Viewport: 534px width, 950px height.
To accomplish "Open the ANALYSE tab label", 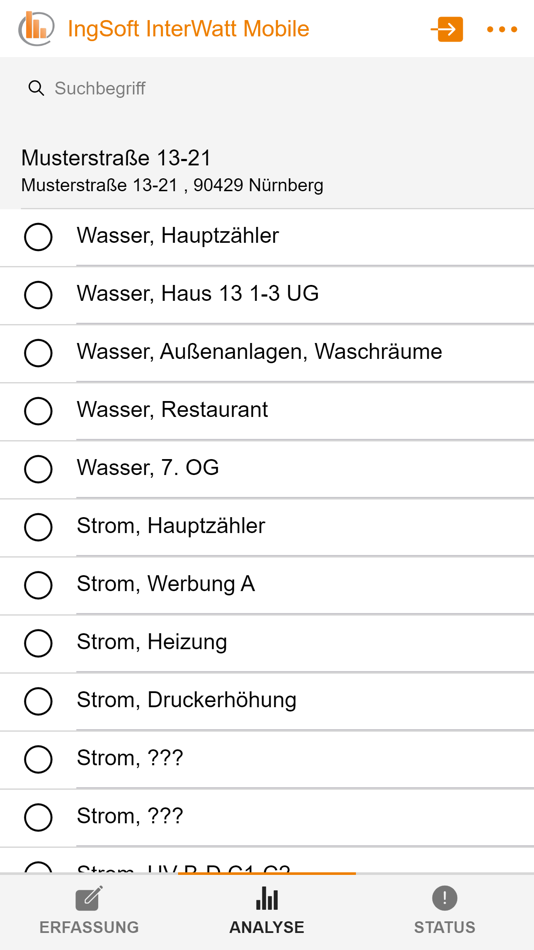I will pos(267,927).
